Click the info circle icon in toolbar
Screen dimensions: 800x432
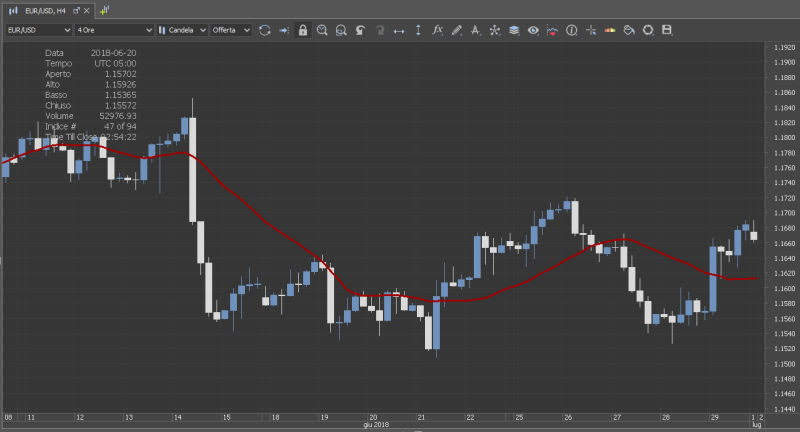tap(571, 30)
